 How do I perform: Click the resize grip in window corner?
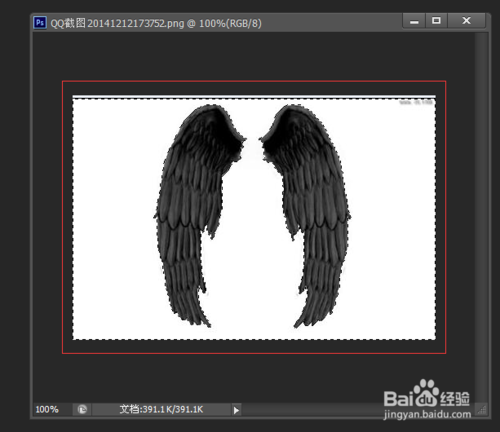click(482, 410)
